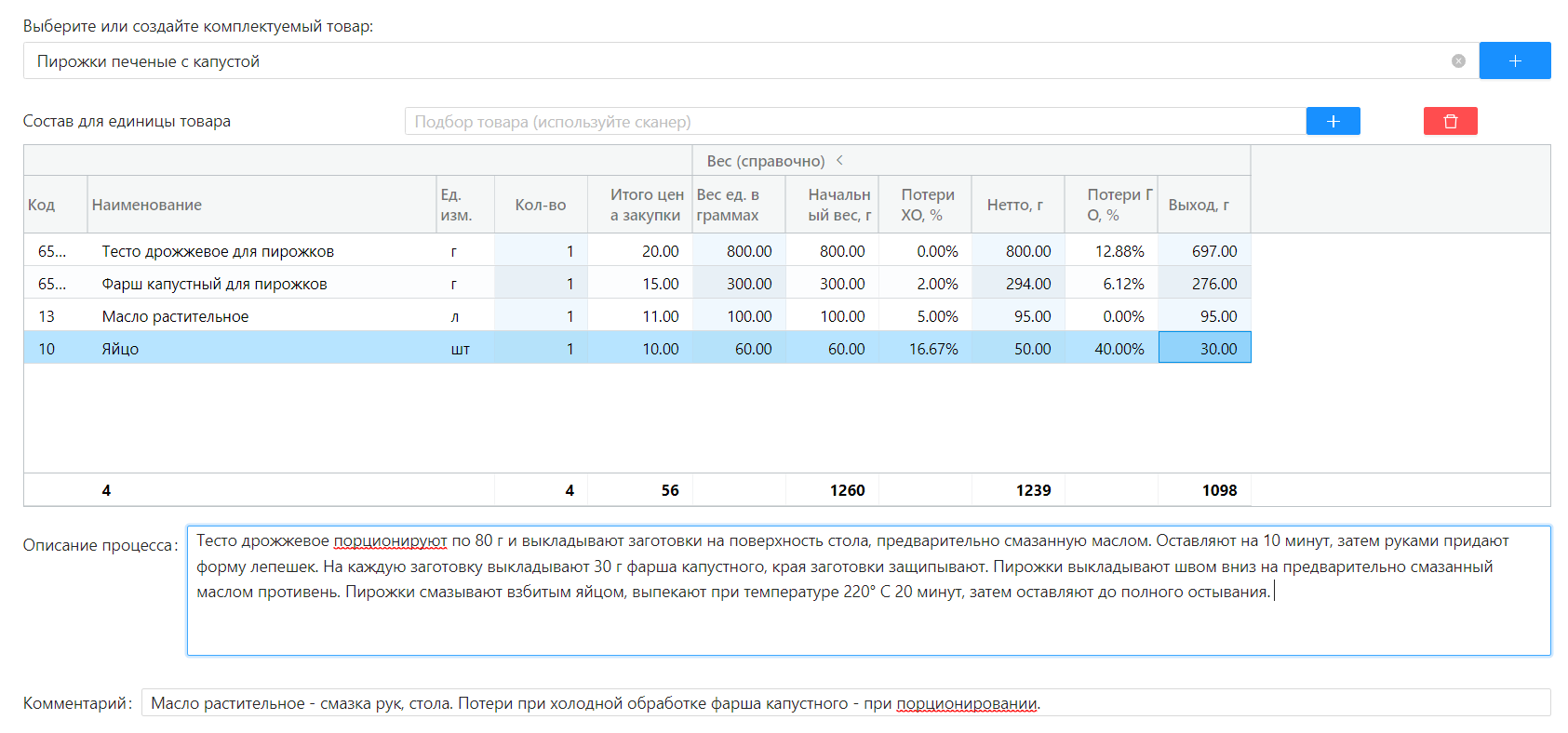The image size is (1568, 733).
Task: Sort by Наименование column header
Action: [x=261, y=205]
